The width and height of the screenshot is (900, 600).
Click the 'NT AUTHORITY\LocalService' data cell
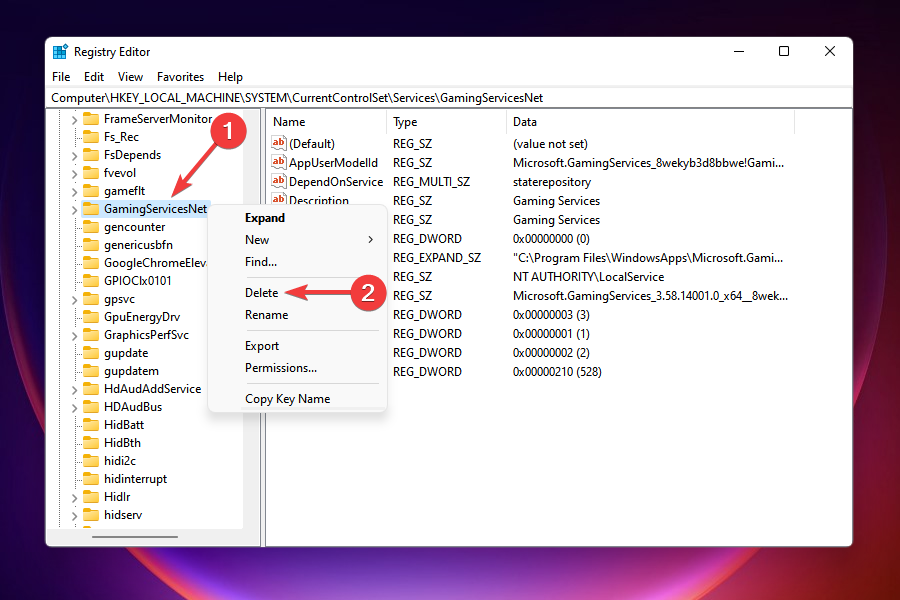(588, 277)
